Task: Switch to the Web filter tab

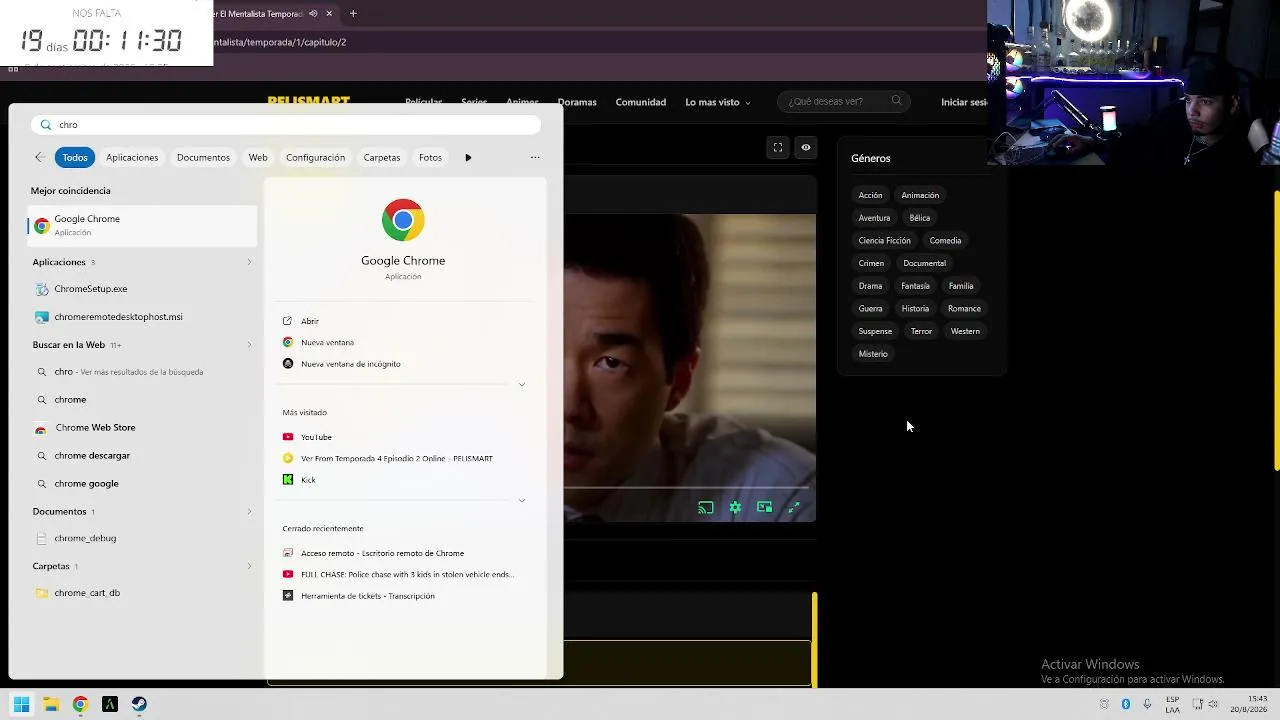Action: point(258,157)
